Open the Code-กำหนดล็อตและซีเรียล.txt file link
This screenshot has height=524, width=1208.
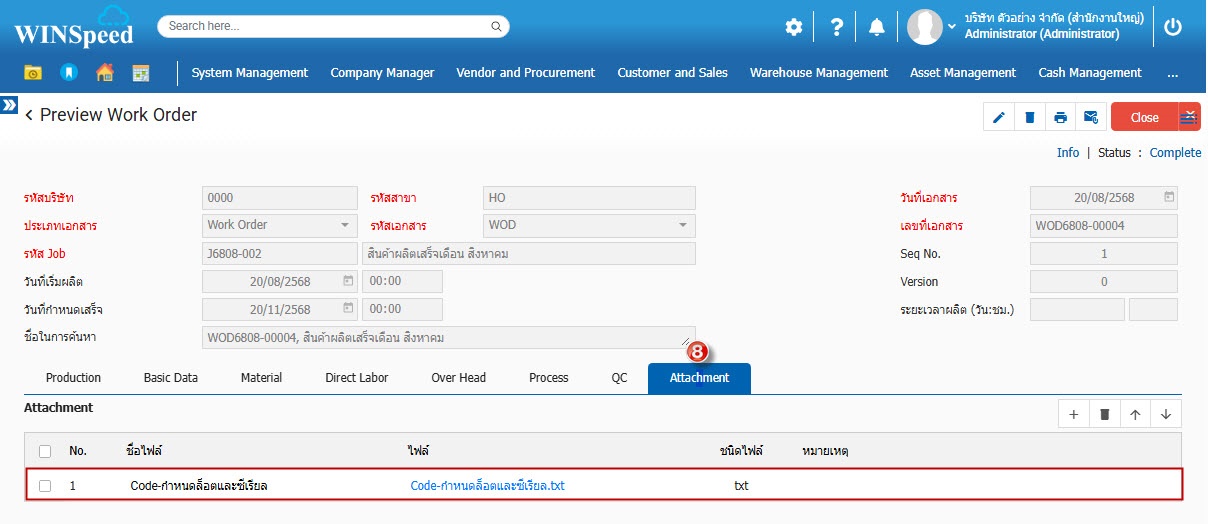coord(487,486)
